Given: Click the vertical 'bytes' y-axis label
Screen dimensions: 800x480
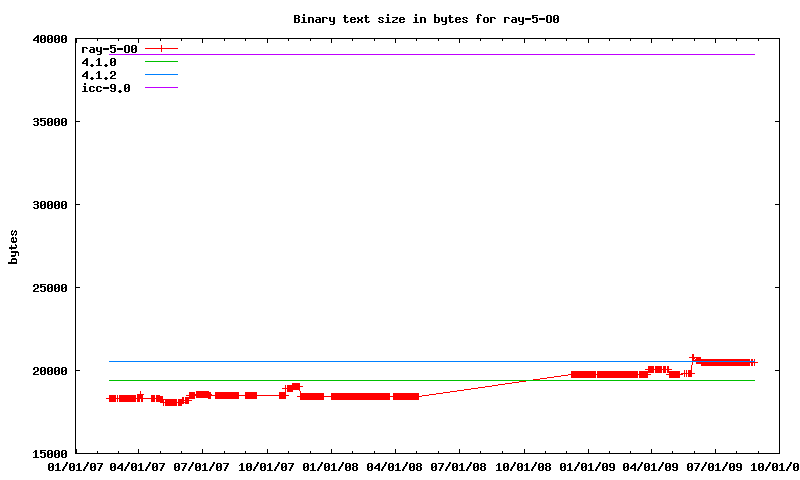Looking at the screenshot, I should pos(13,246).
